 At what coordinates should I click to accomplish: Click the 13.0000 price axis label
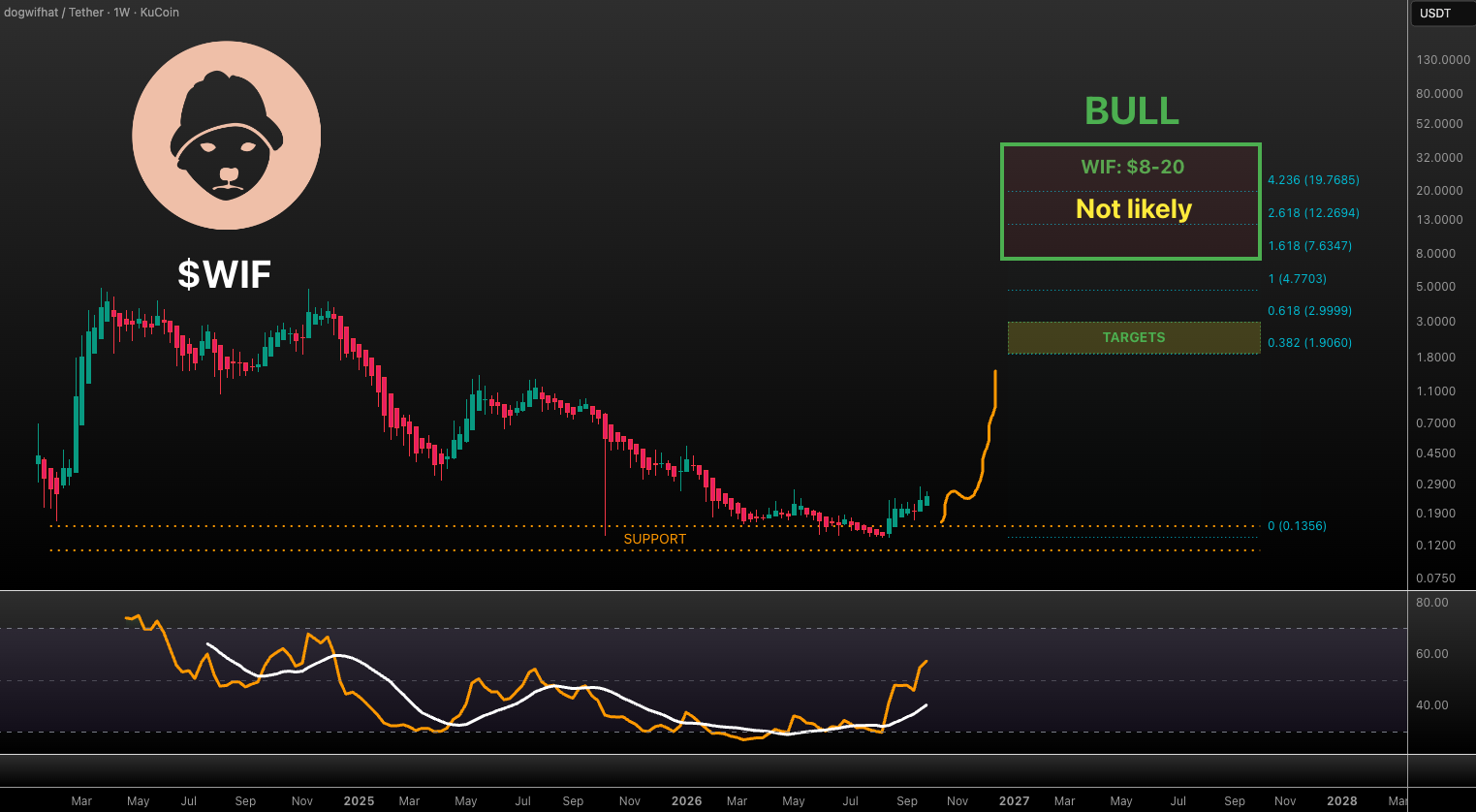tap(1439, 220)
